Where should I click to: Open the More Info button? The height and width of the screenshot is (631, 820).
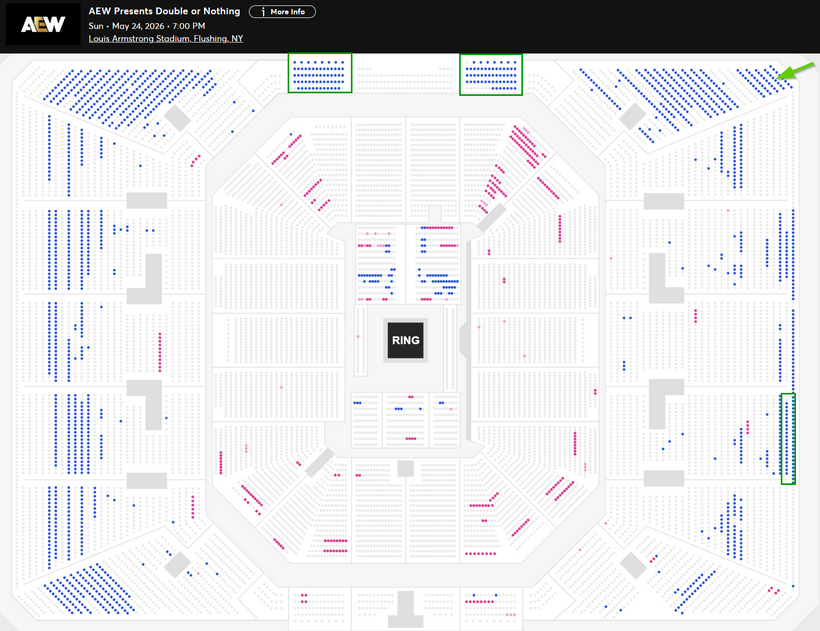282,12
